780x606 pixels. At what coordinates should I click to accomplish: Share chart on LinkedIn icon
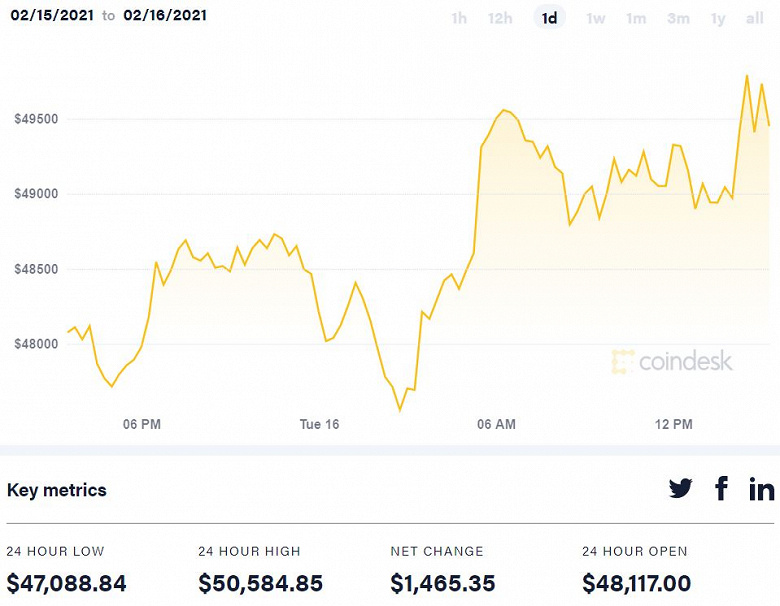click(761, 488)
